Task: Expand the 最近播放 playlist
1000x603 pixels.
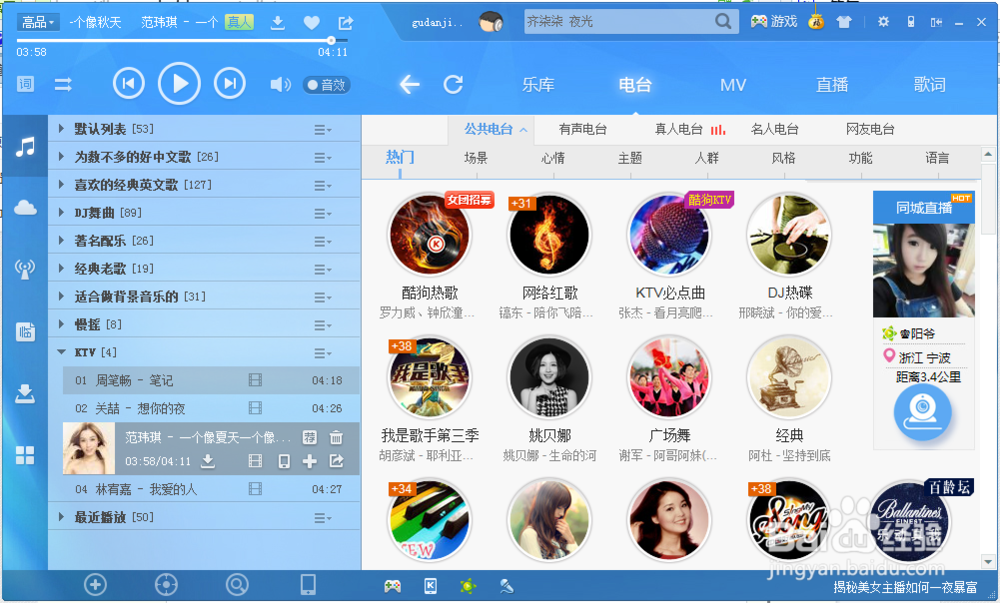Action: 61,517
